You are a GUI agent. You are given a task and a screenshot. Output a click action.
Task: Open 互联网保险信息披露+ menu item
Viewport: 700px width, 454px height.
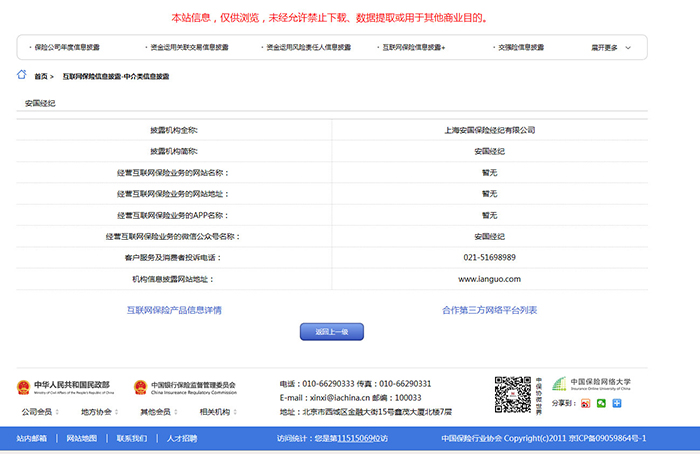(414, 47)
